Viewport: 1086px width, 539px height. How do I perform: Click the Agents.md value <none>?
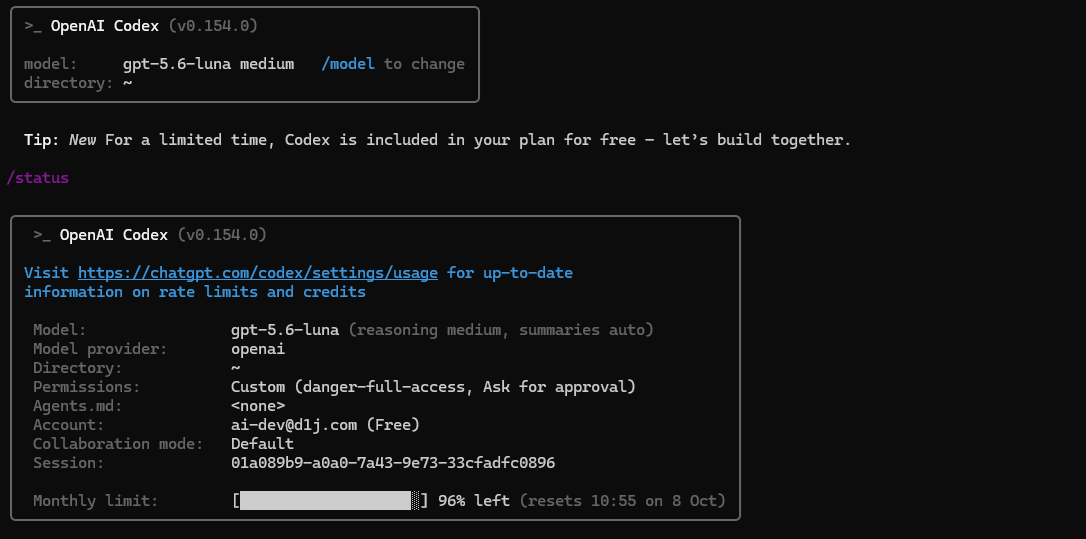(258, 406)
